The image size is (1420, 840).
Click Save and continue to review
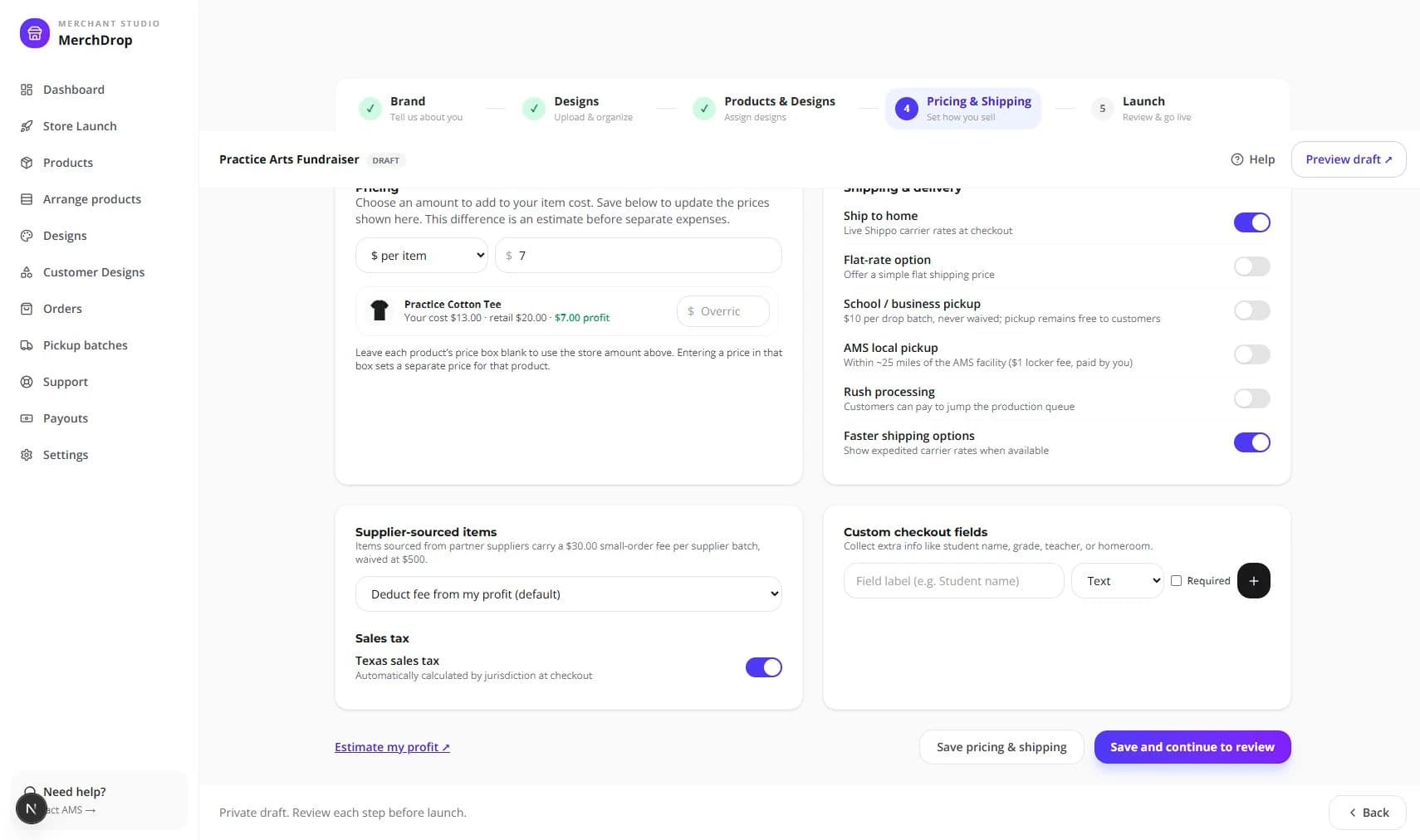[1192, 747]
